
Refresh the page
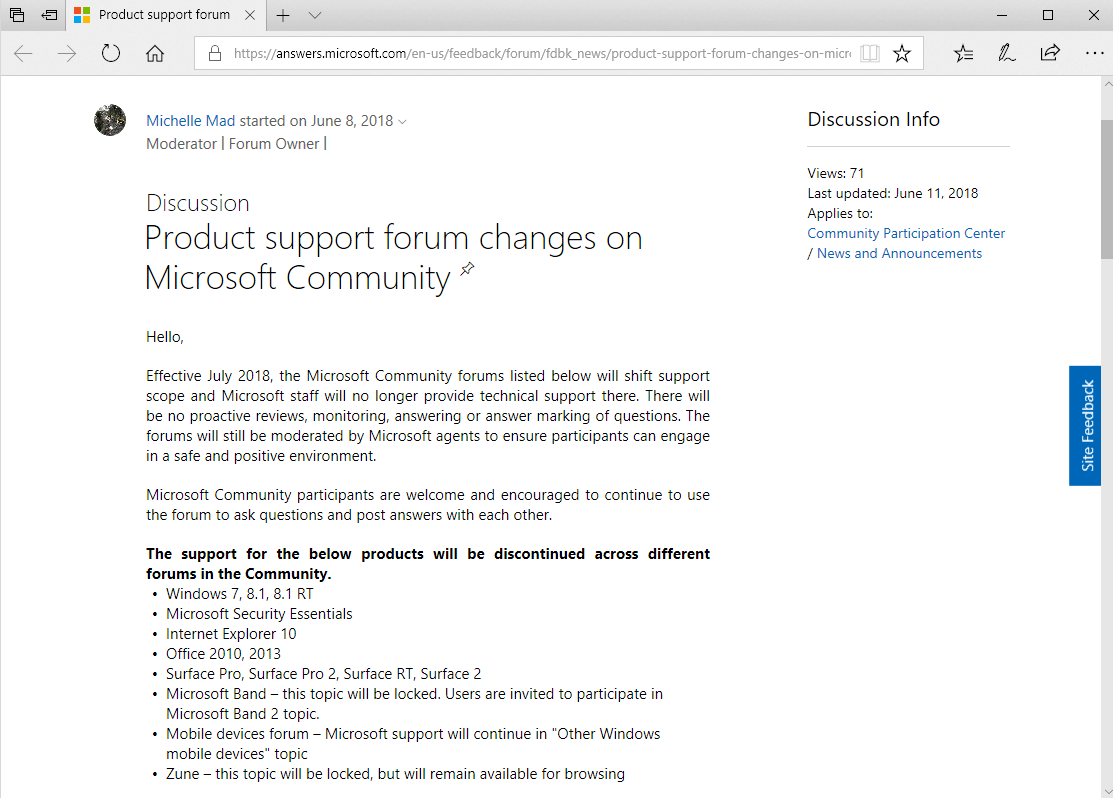(x=111, y=53)
